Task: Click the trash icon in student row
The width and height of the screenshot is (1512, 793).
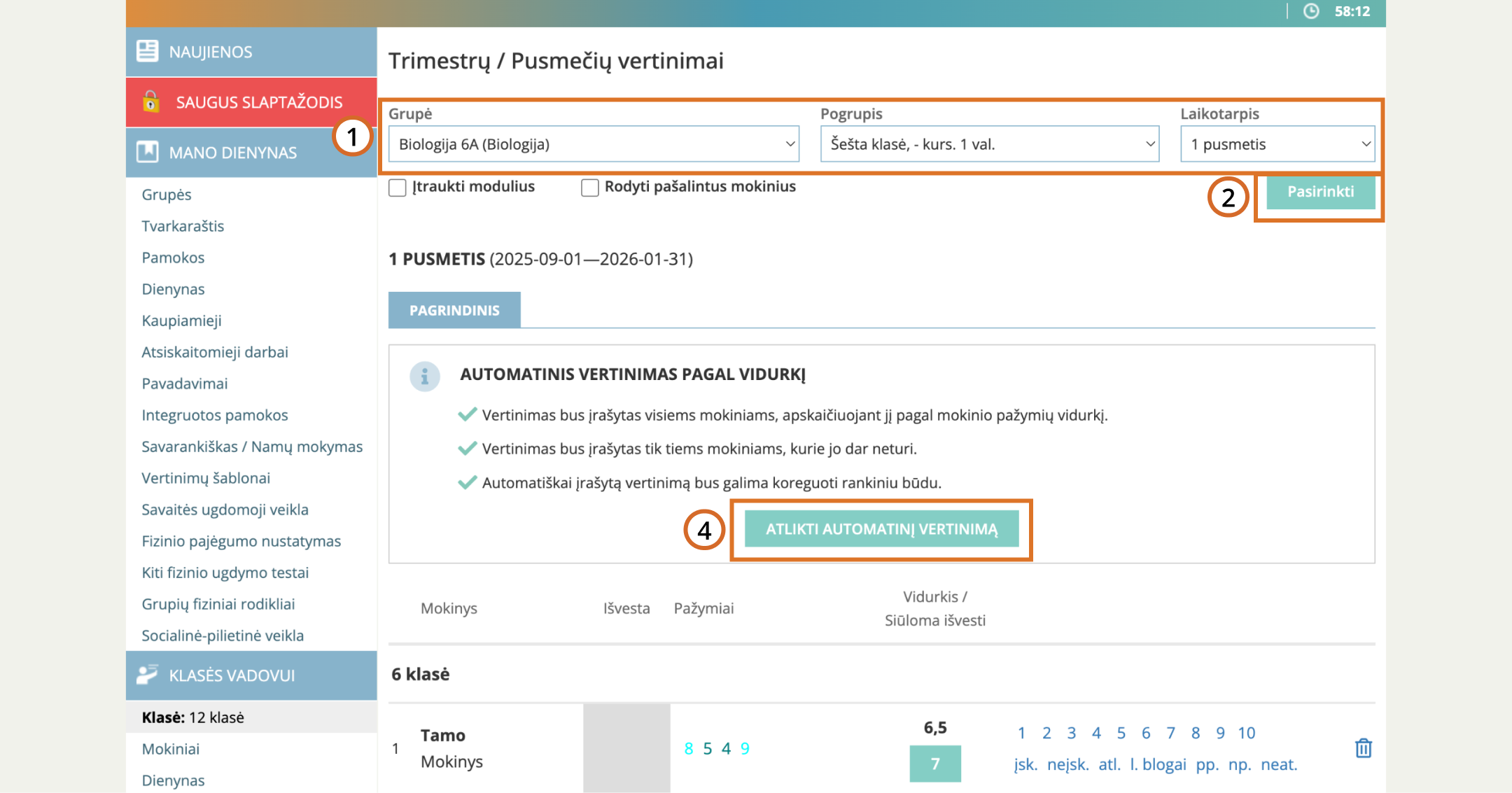Action: (1363, 748)
